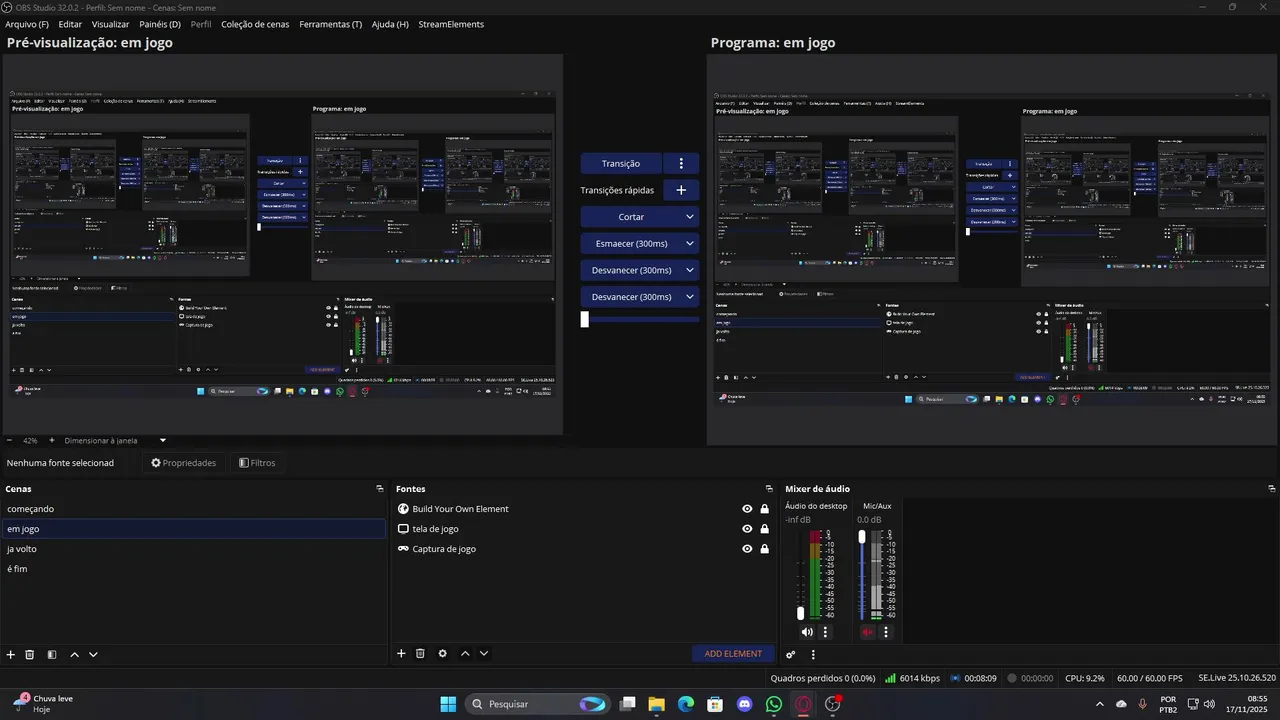The width and height of the screenshot is (1280, 720).
Task: Open the Visualizar menu
Action: pos(110,24)
